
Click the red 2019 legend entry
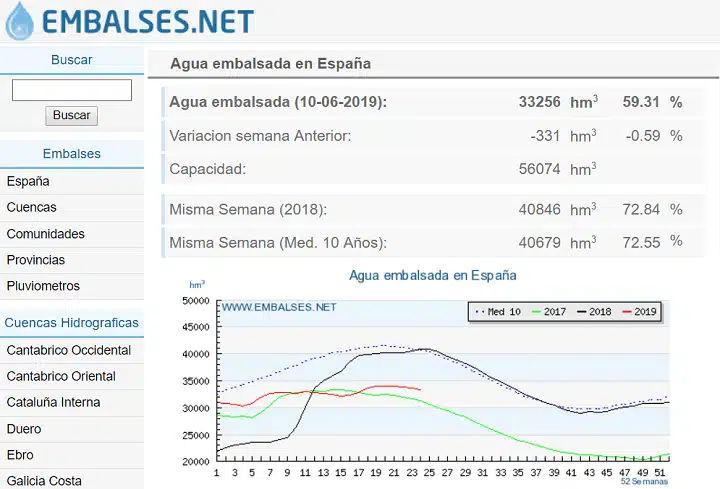click(x=637, y=312)
